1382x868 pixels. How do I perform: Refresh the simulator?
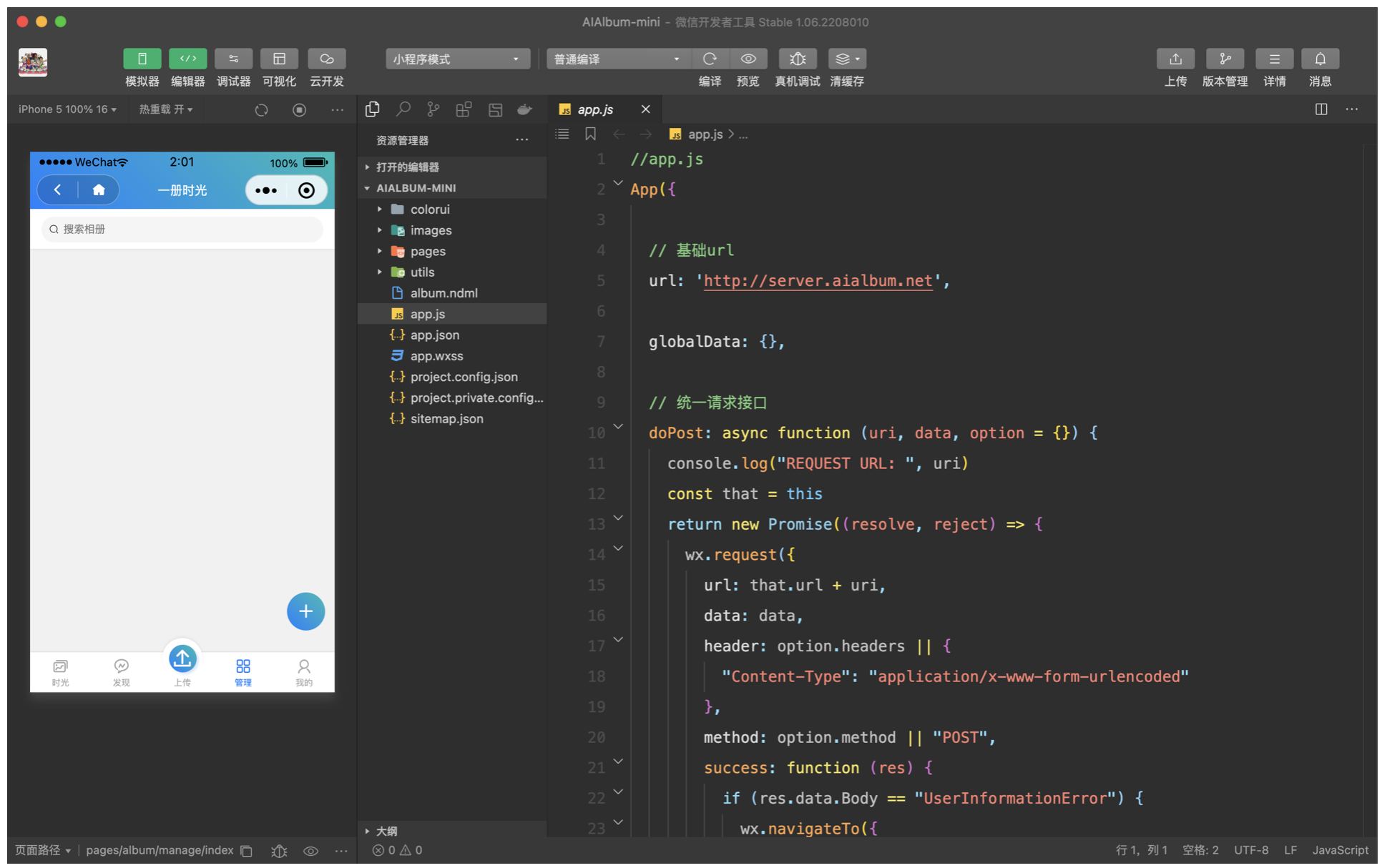click(x=261, y=109)
